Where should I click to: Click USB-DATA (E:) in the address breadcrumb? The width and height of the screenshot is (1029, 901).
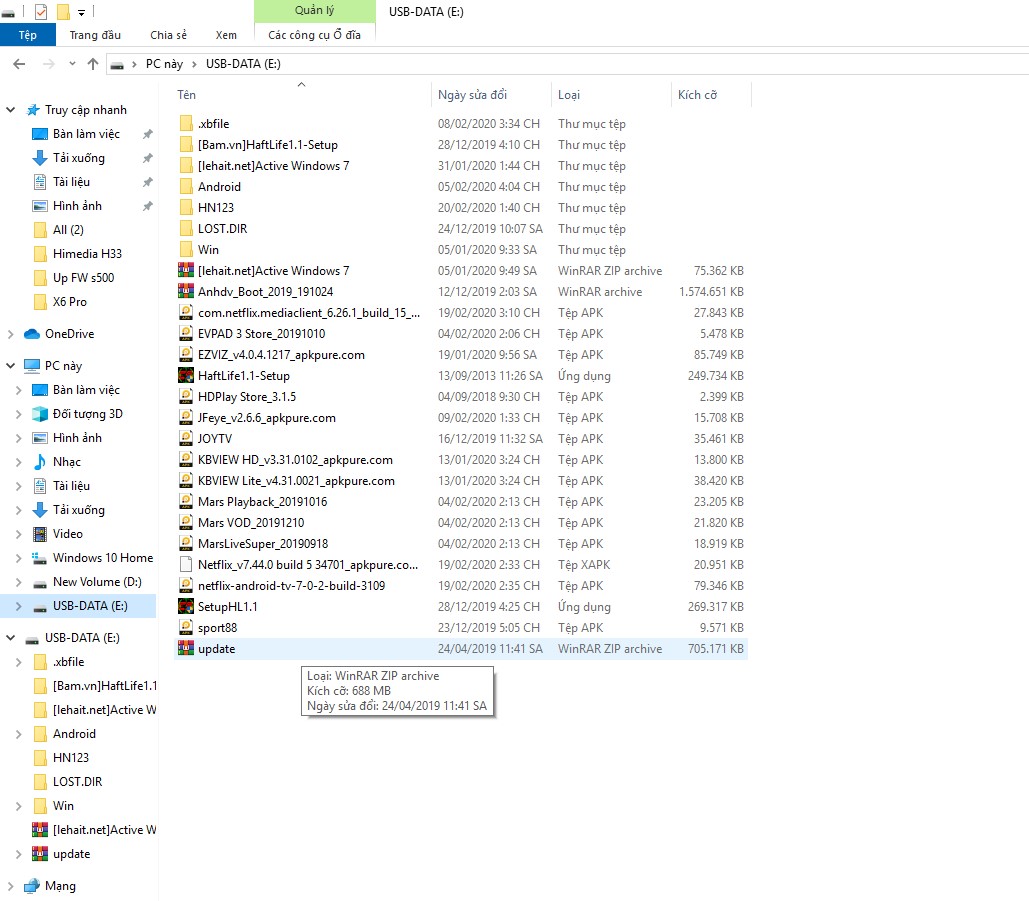[x=243, y=64]
